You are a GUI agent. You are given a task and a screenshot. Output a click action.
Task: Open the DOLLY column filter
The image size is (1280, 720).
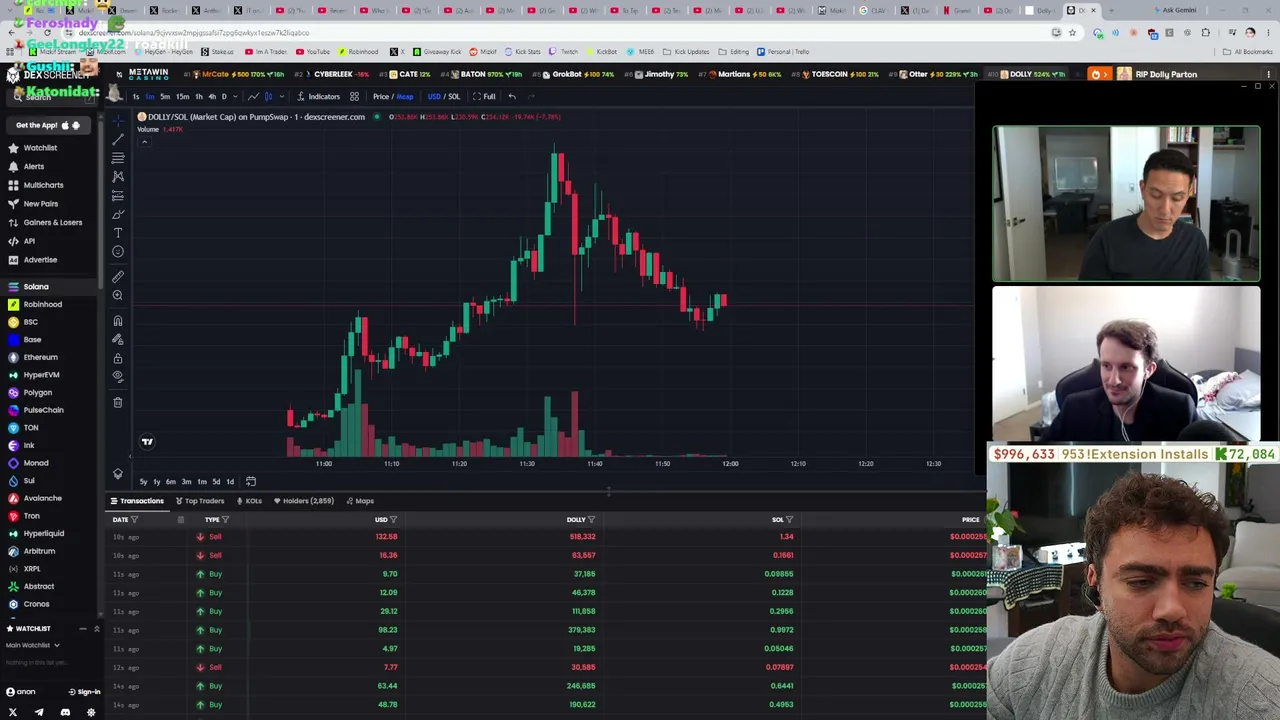pos(591,520)
